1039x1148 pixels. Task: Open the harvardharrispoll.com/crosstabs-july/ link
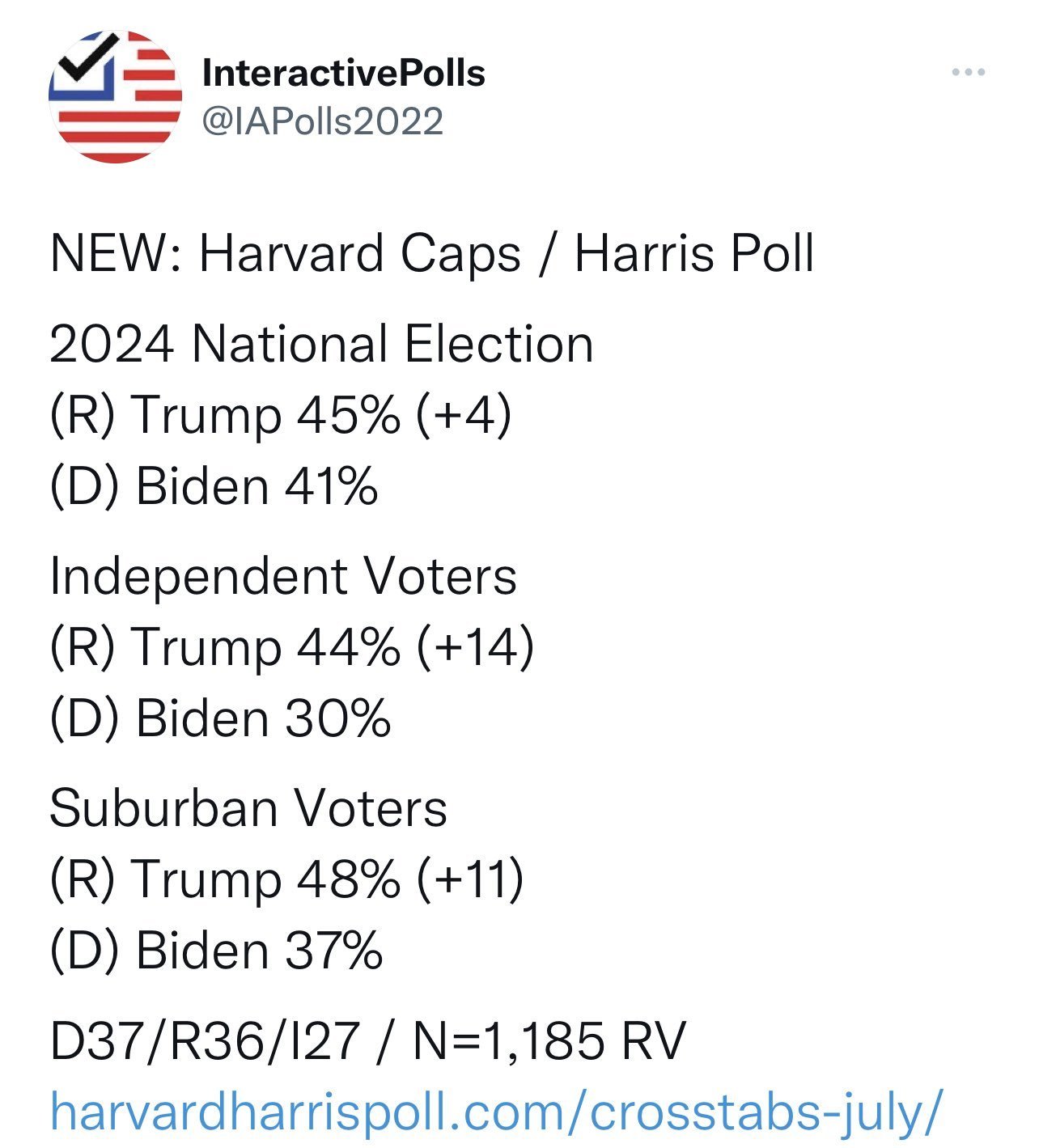pyautogui.click(x=496, y=1111)
